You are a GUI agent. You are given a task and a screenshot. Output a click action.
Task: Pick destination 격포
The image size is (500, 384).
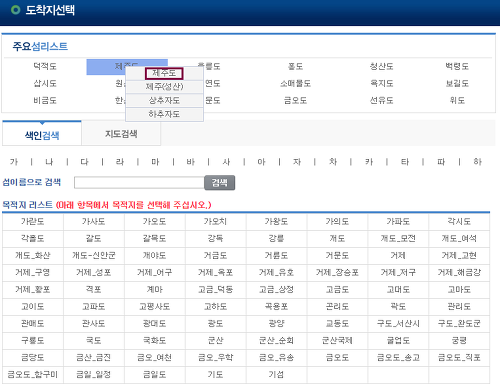[94, 290]
